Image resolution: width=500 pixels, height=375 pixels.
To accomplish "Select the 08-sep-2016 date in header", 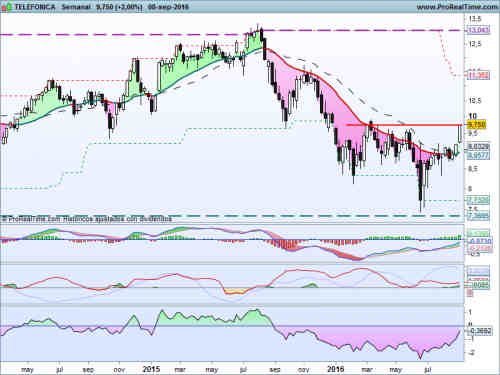I will tap(168, 7).
